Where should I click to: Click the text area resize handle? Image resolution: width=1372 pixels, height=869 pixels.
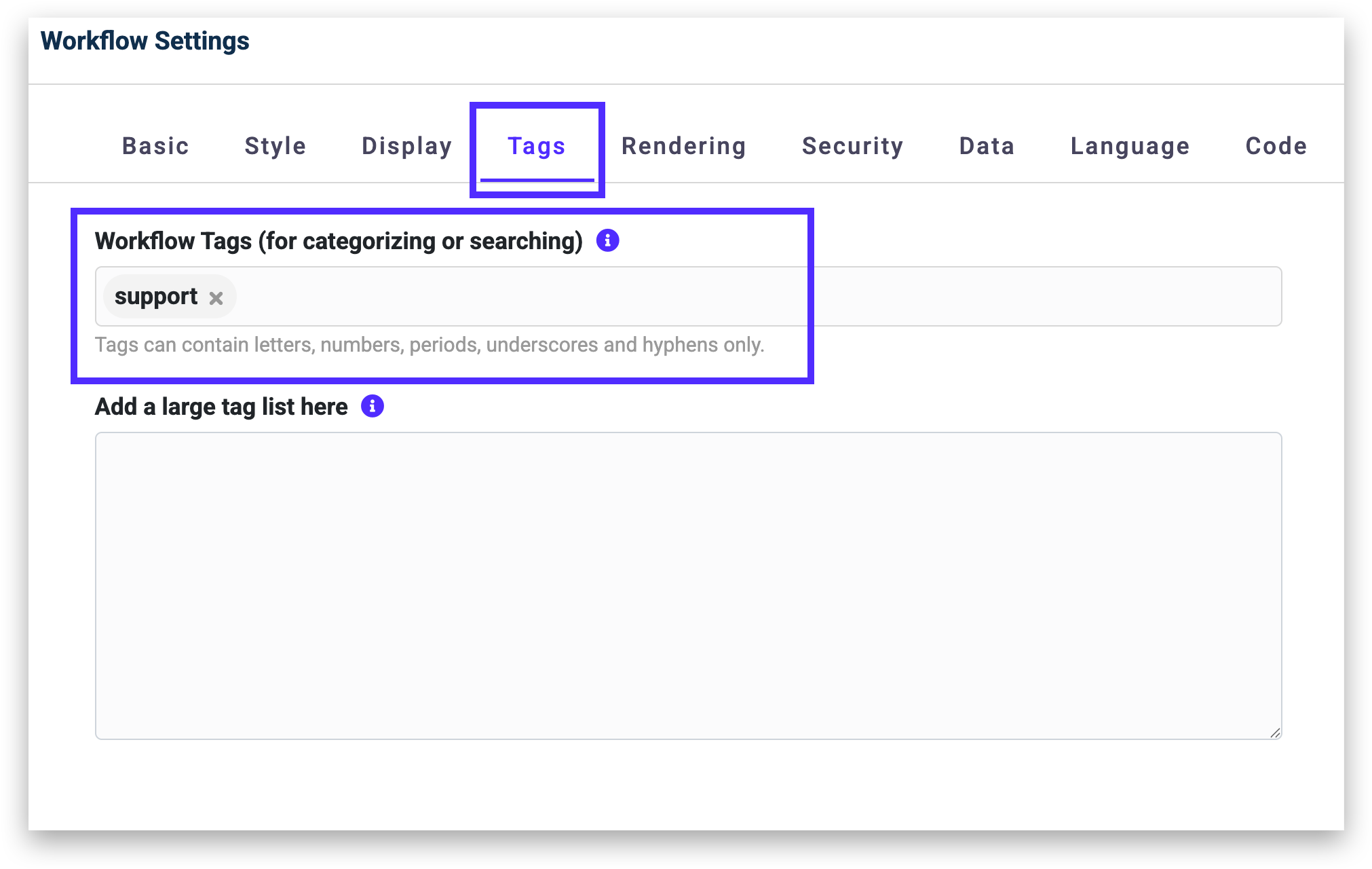point(1275,733)
